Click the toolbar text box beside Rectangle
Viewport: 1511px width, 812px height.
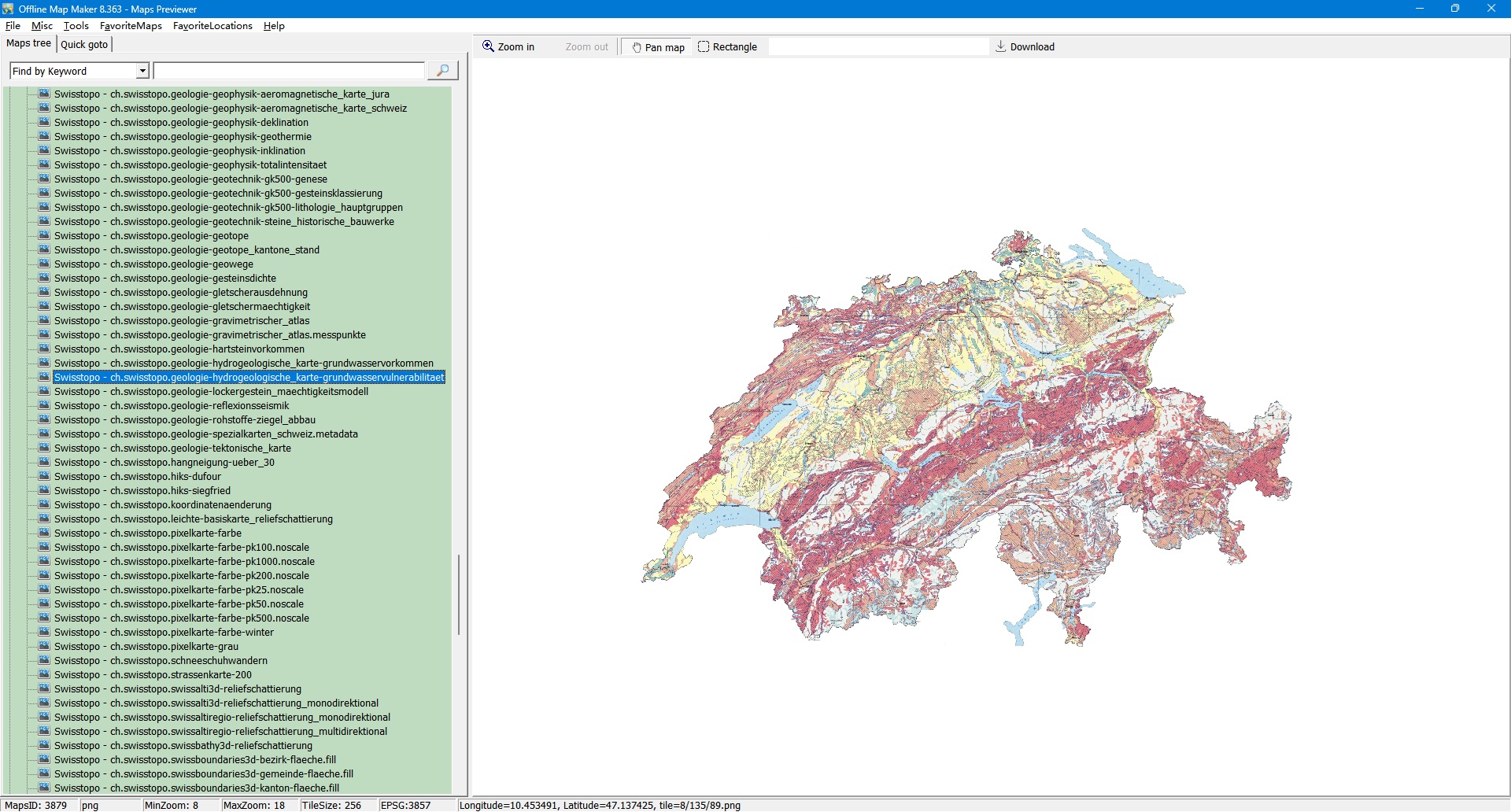(877, 47)
